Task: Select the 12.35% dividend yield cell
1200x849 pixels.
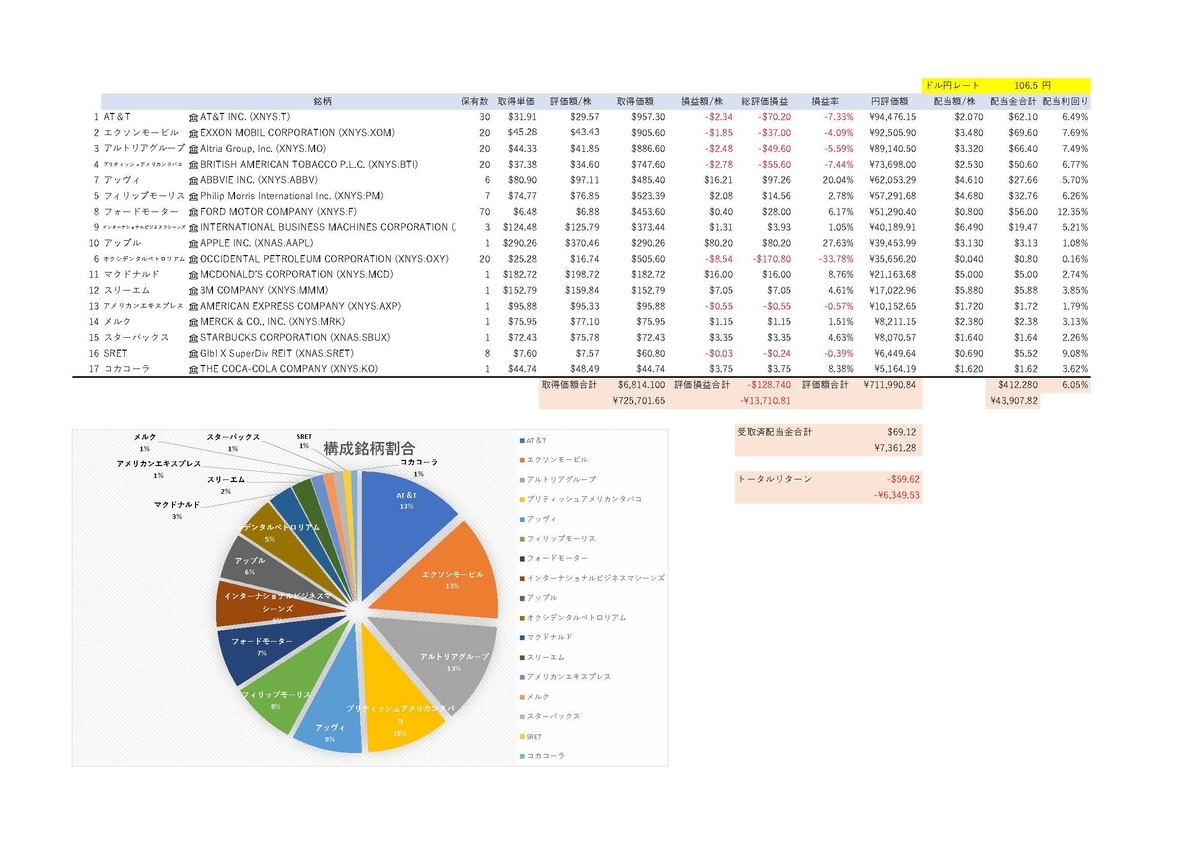Action: (1072, 211)
